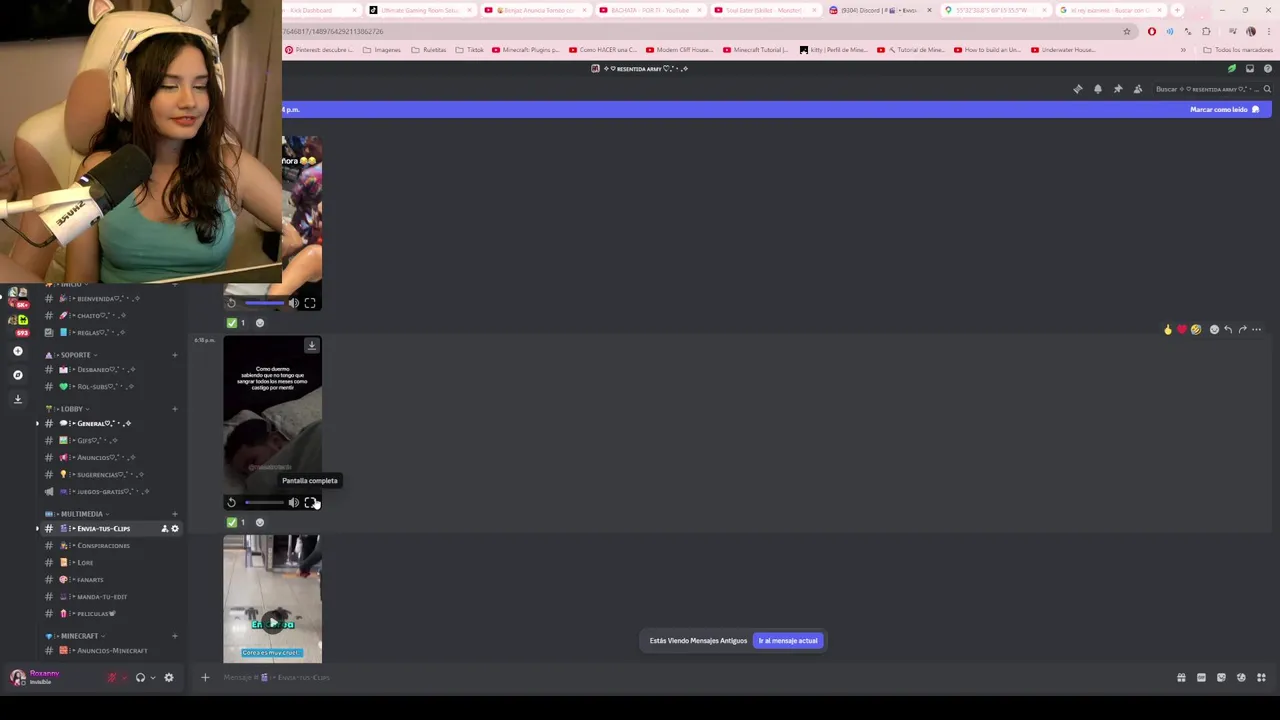This screenshot has width=1280, height=720.
Task: Adjust the sleeping-man video progress bar
Action: coord(263,503)
